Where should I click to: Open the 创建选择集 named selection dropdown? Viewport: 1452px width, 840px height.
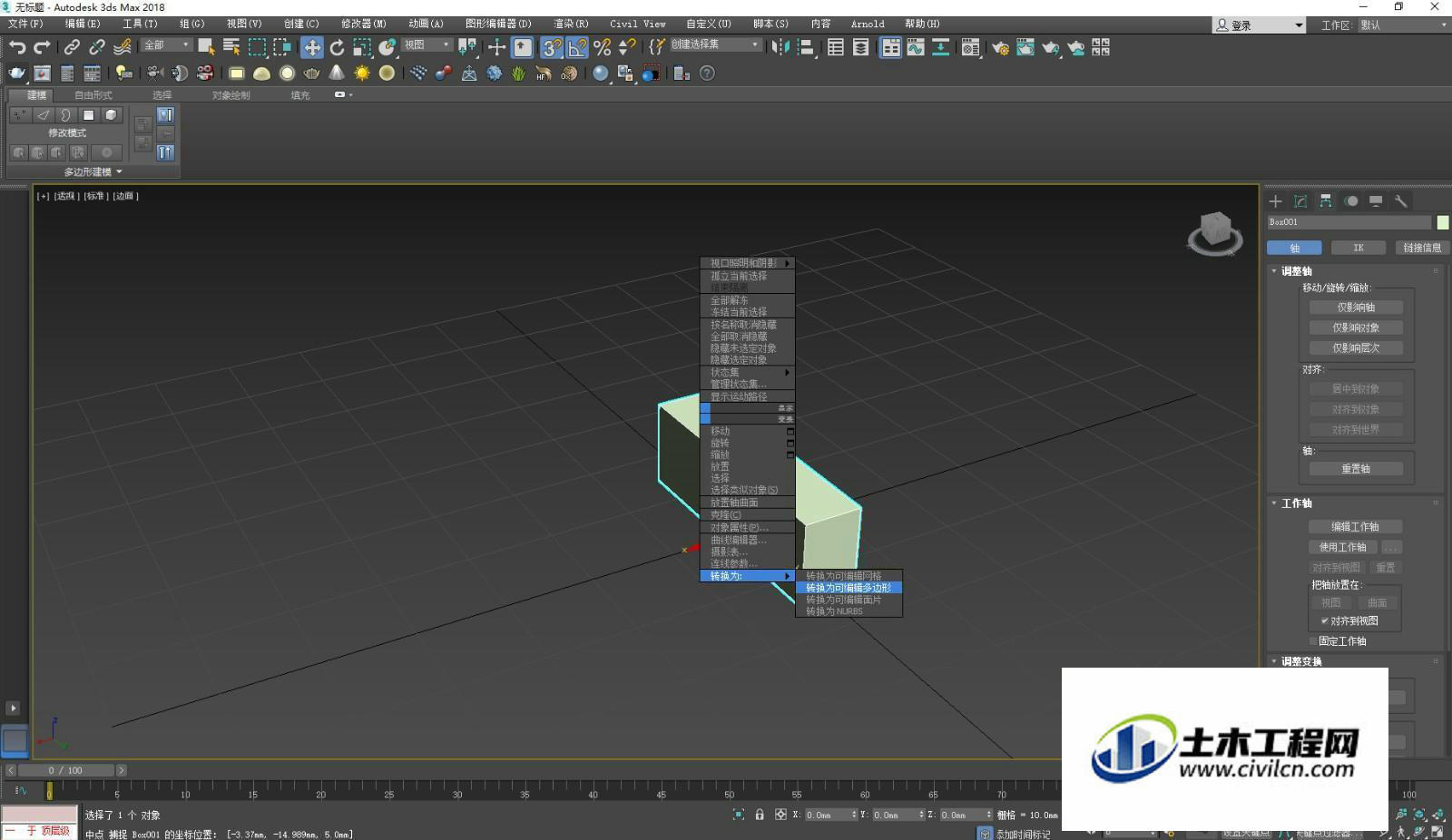[x=715, y=44]
